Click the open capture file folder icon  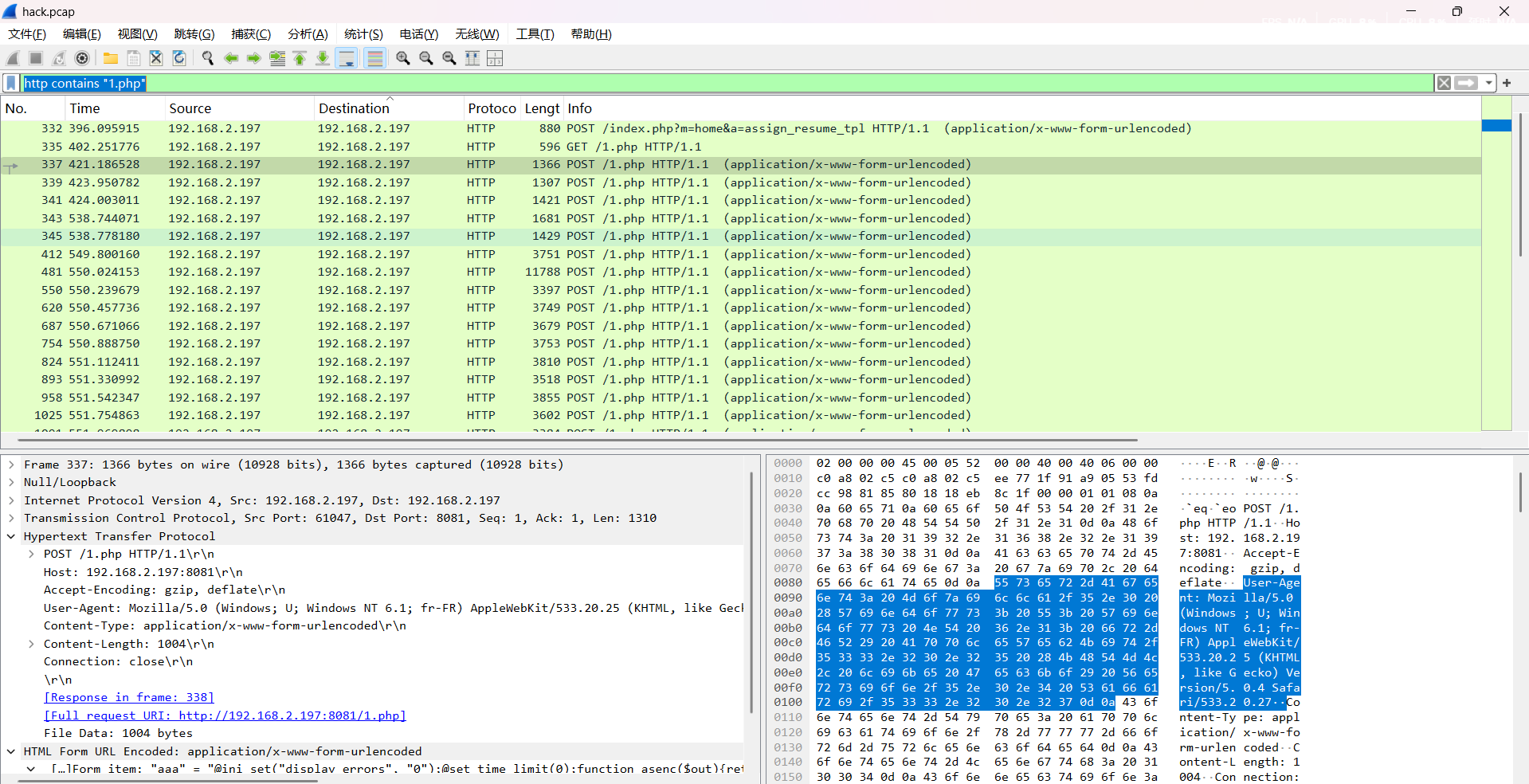pyautogui.click(x=111, y=58)
